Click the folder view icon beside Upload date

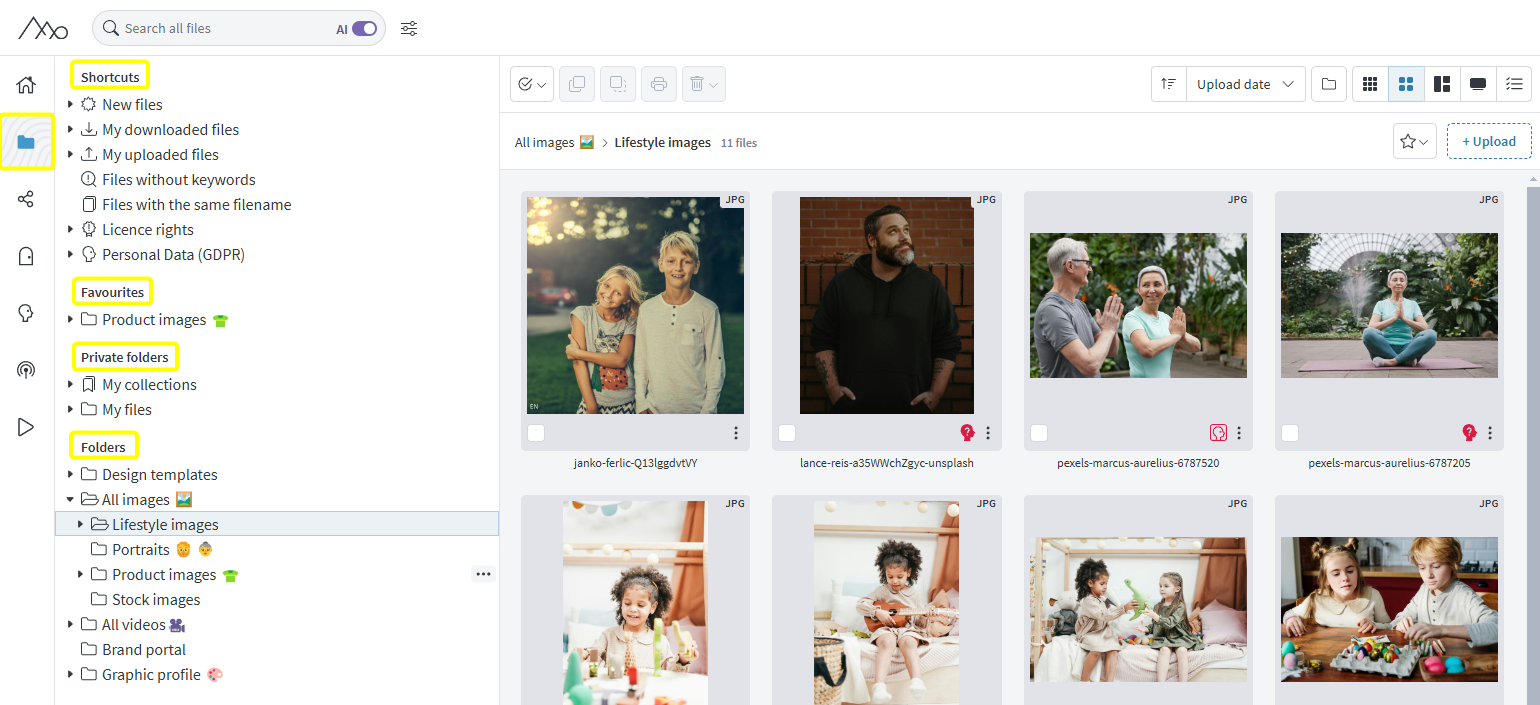[x=1329, y=85]
